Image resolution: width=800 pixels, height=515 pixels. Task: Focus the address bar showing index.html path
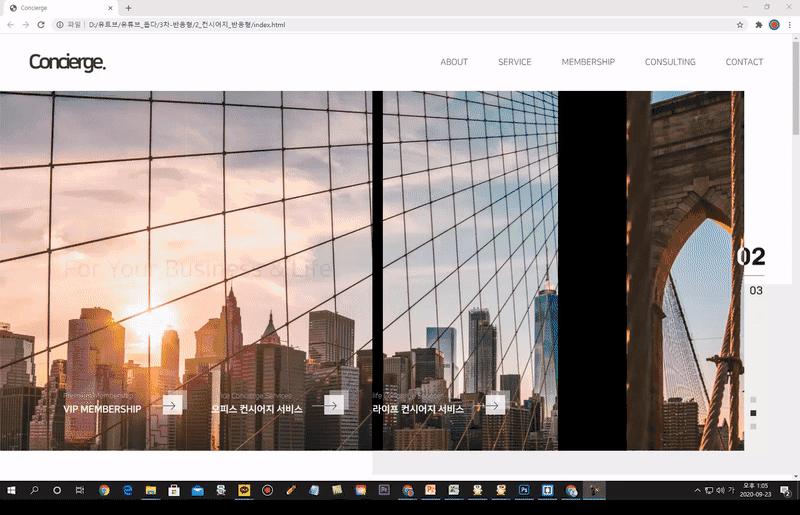[x=398, y=24]
